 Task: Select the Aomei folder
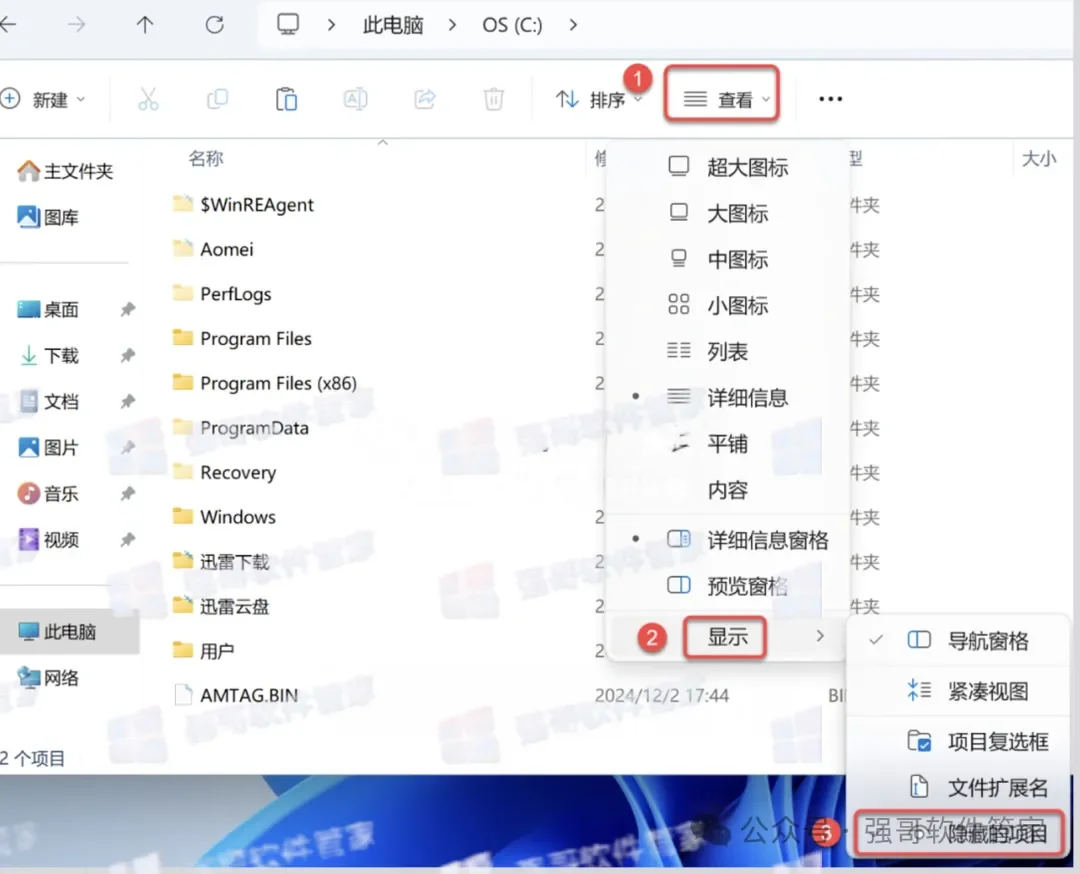coord(213,249)
